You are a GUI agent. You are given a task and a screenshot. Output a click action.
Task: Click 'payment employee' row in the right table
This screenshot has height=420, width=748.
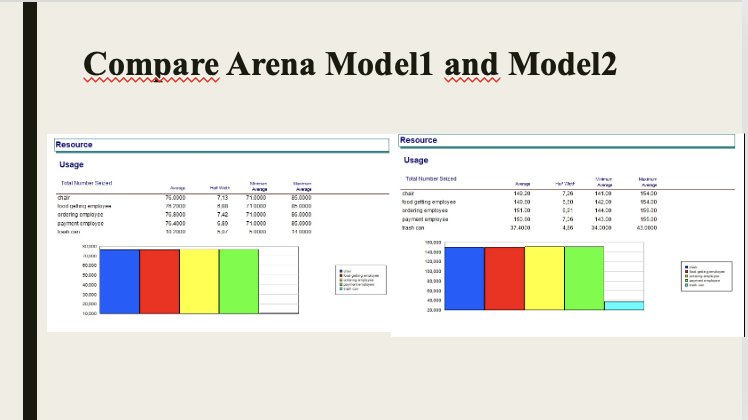tap(425, 219)
